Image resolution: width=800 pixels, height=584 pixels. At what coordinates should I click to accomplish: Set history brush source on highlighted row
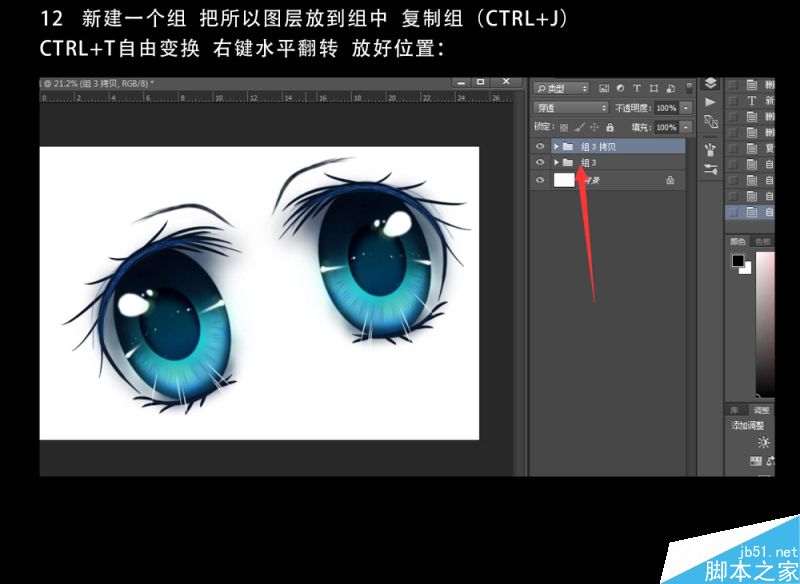(733, 212)
